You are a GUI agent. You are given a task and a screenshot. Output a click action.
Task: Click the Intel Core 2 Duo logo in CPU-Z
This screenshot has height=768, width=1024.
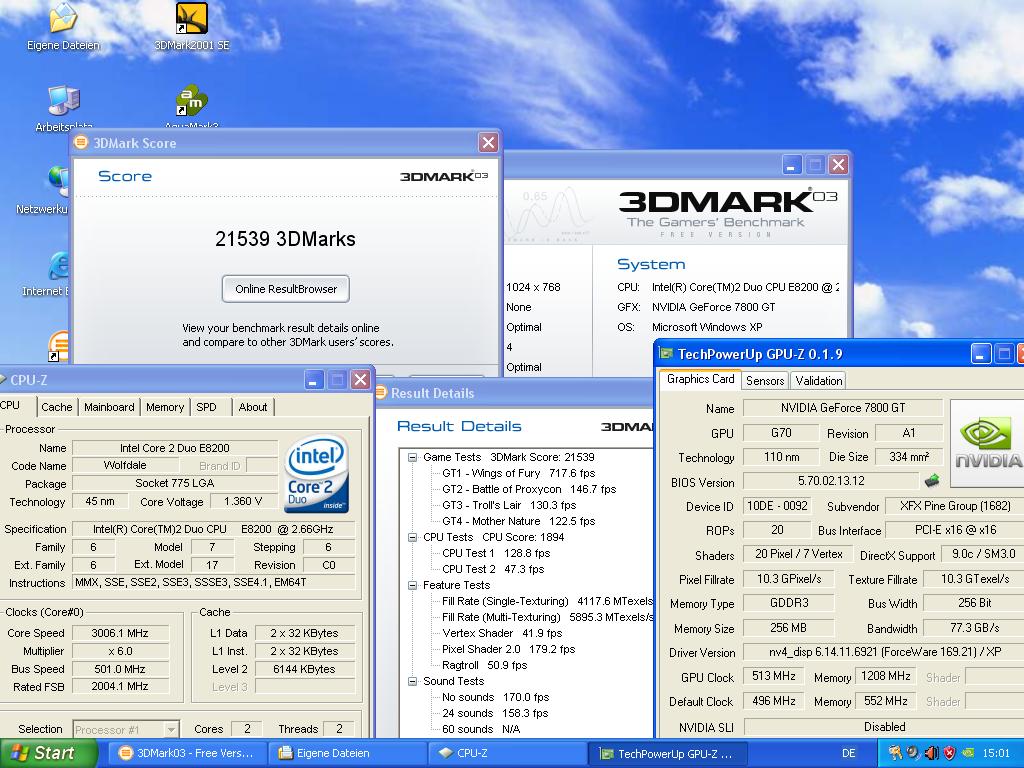click(317, 473)
